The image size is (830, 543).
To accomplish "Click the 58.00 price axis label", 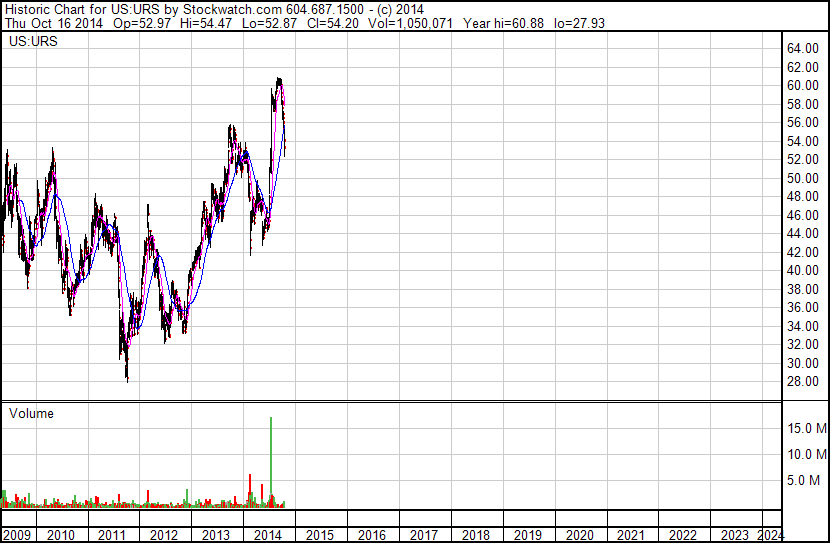I will point(803,104).
